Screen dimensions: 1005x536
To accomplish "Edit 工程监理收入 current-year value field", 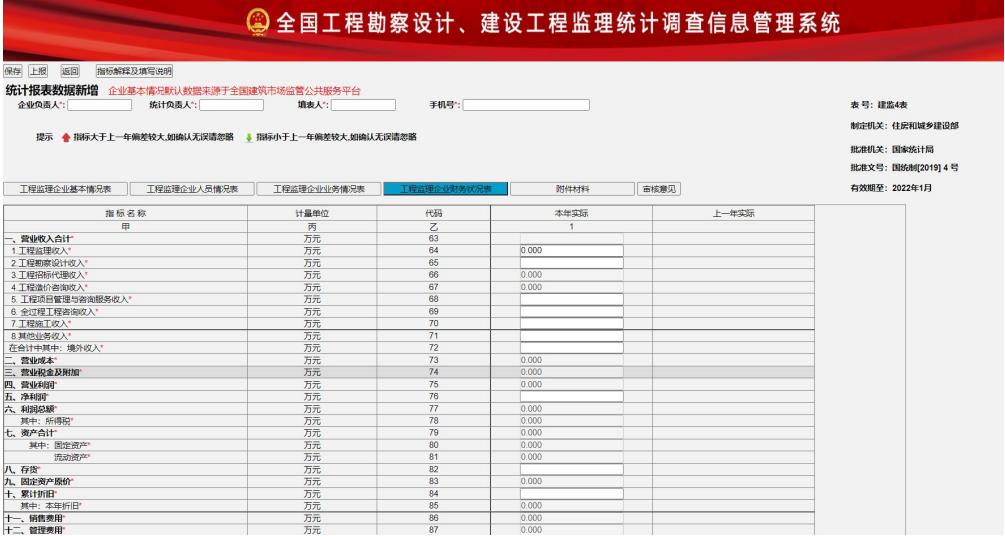I will point(570,251).
